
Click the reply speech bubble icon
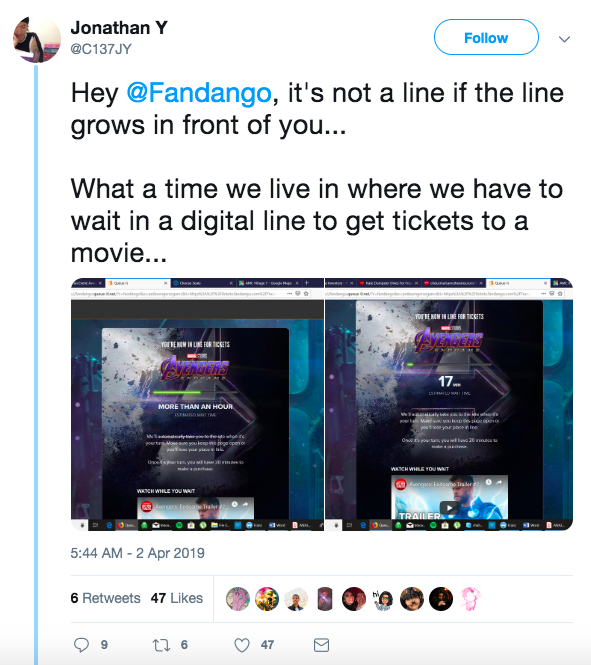pyautogui.click(x=81, y=645)
